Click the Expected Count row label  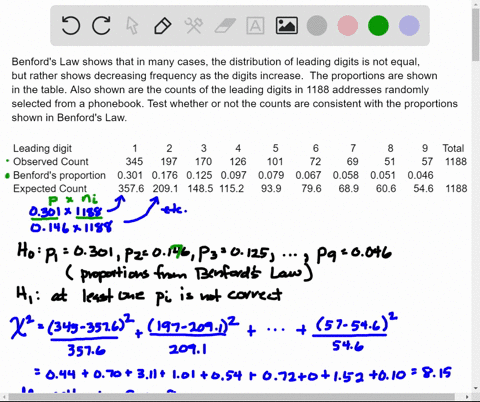click(50, 189)
